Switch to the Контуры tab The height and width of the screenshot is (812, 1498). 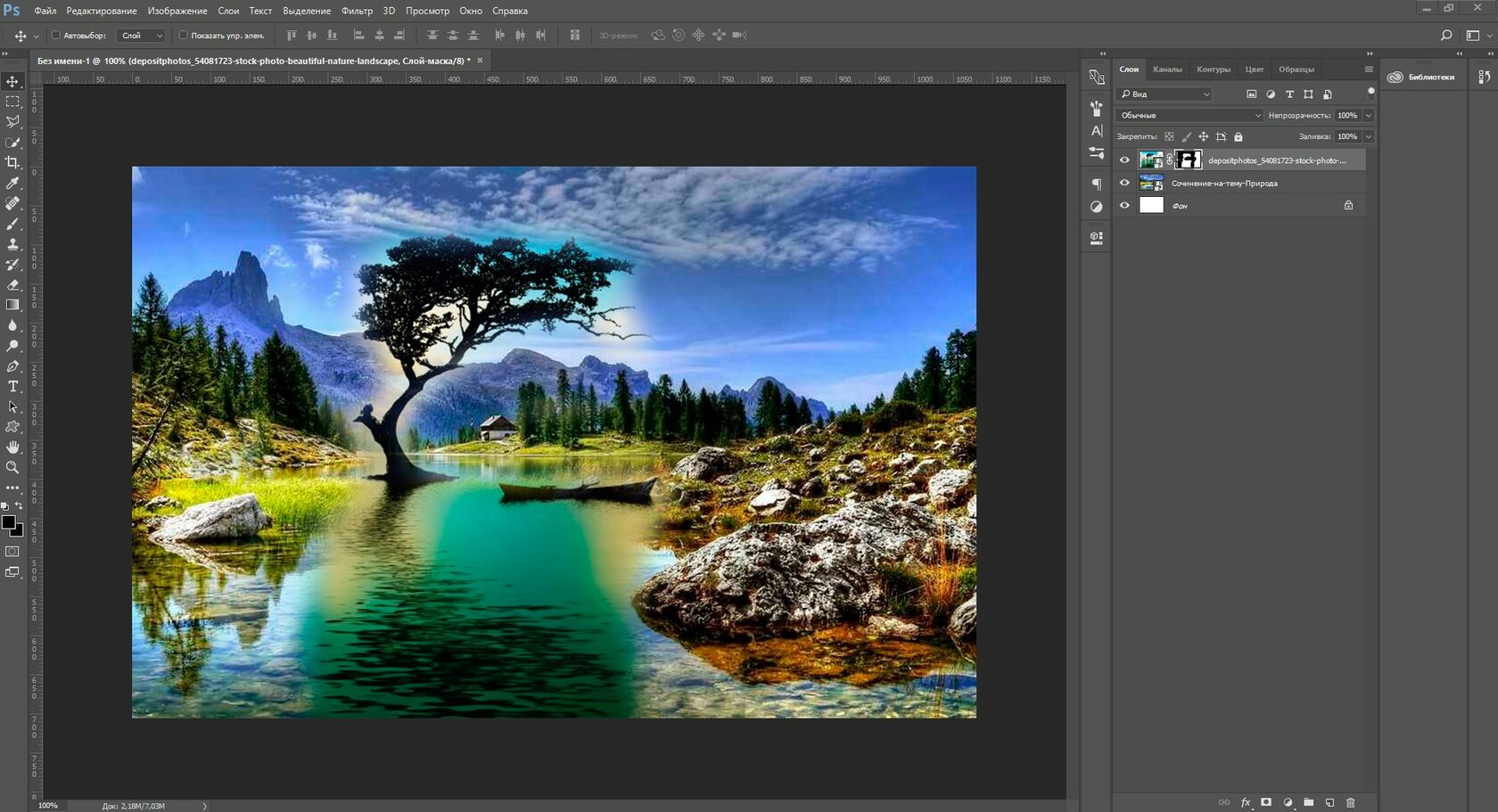pyautogui.click(x=1214, y=69)
